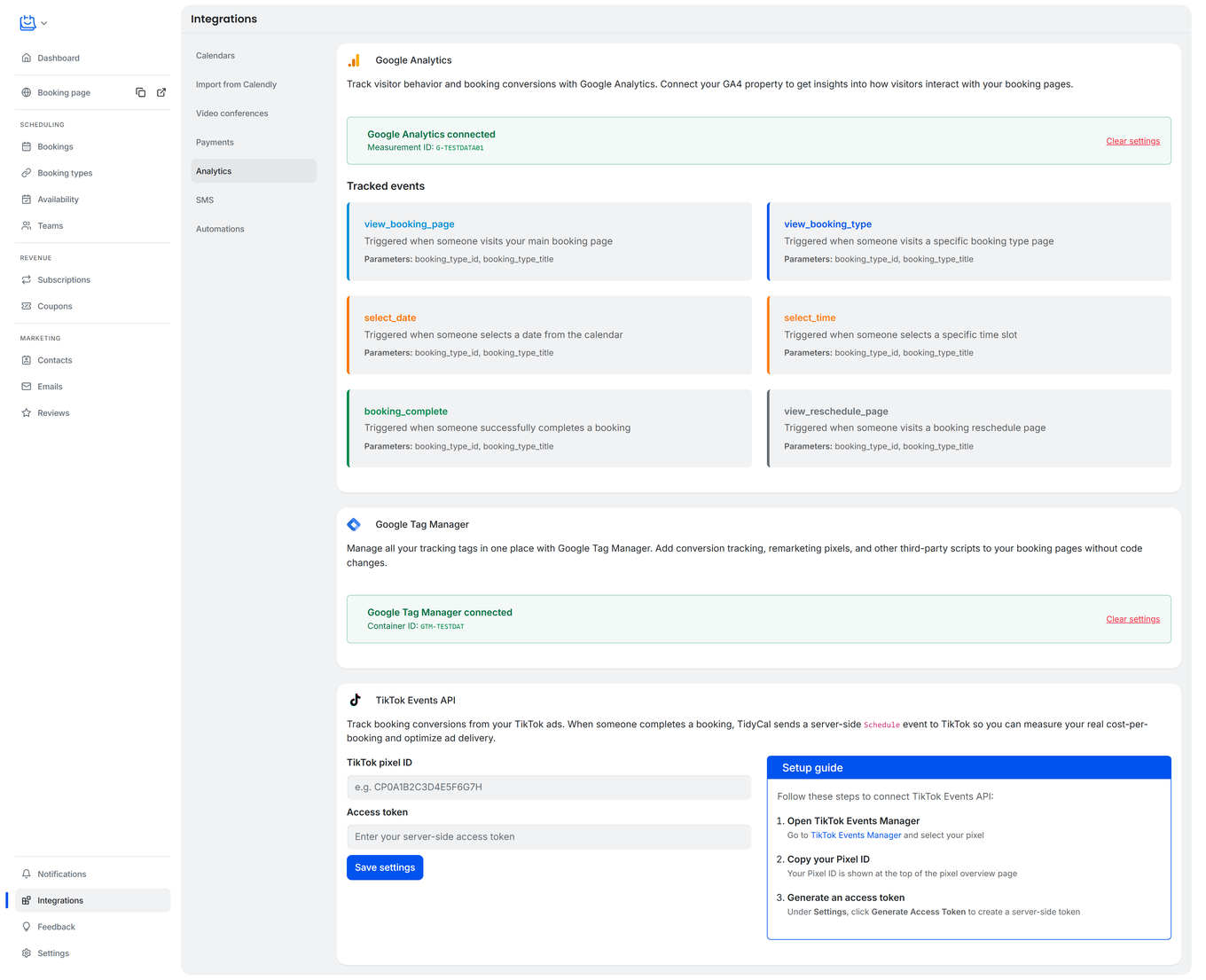Click the view_booking_type event card

tap(969, 241)
